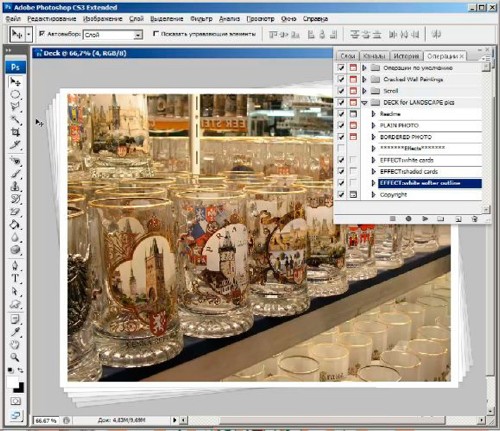Uncheck the PLAIN PHOTO action checkbox

point(341,125)
